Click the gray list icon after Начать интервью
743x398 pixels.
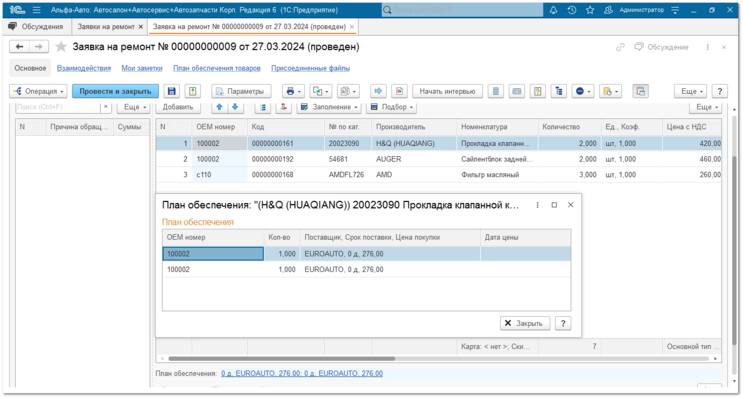(496, 91)
